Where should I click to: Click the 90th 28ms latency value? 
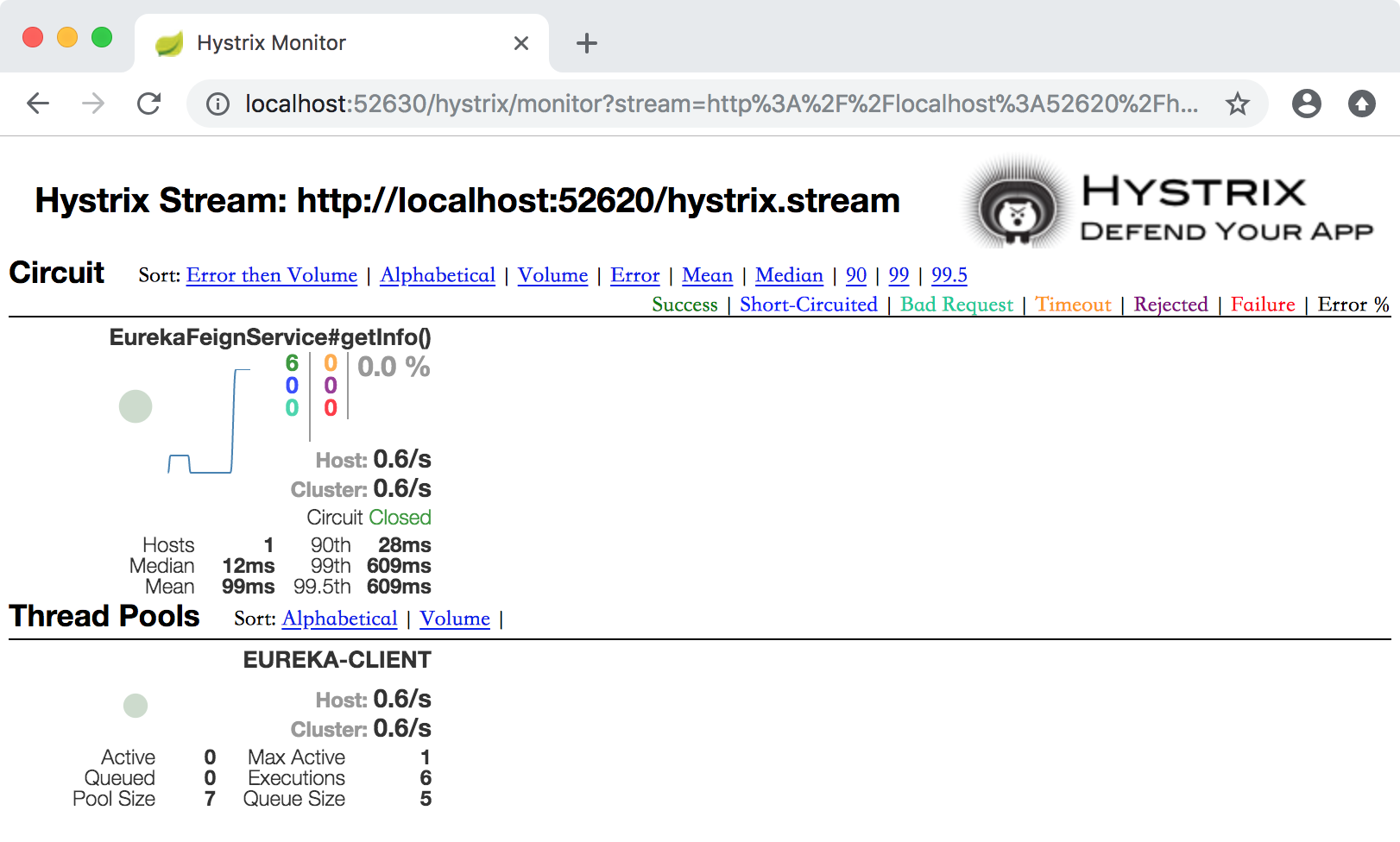[x=405, y=545]
